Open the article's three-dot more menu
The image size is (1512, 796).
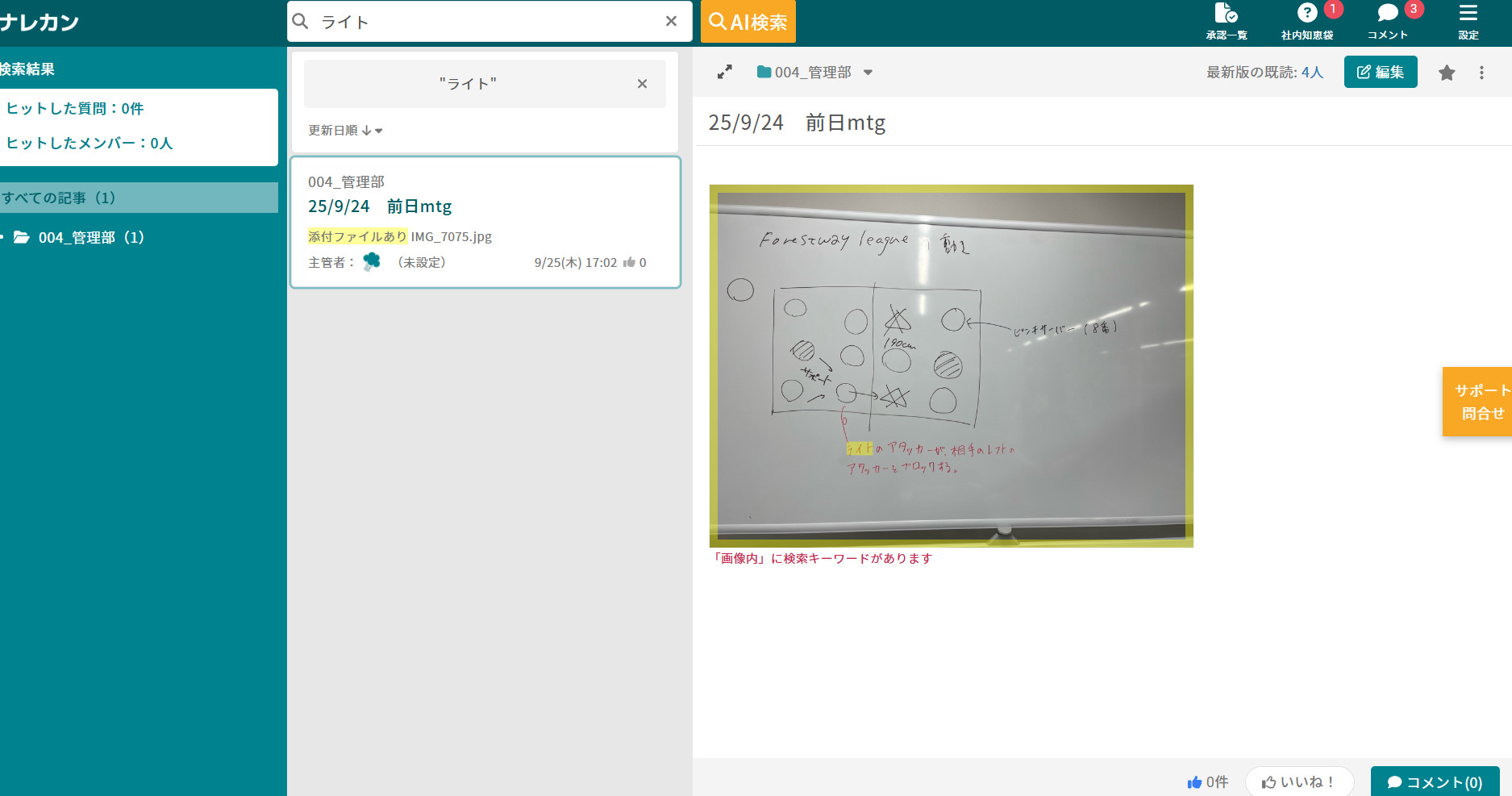1481,73
